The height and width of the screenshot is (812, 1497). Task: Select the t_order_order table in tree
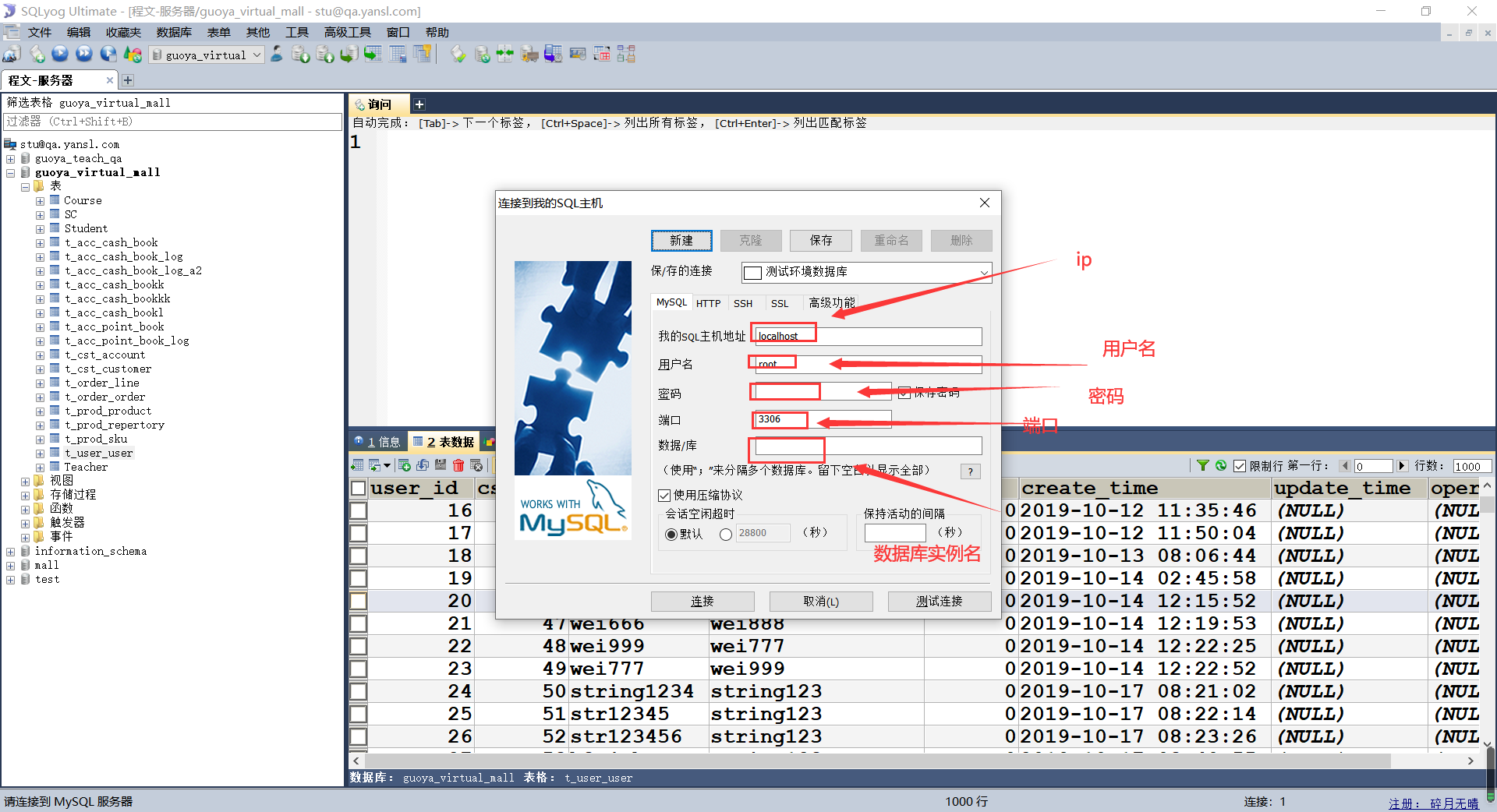coord(104,397)
